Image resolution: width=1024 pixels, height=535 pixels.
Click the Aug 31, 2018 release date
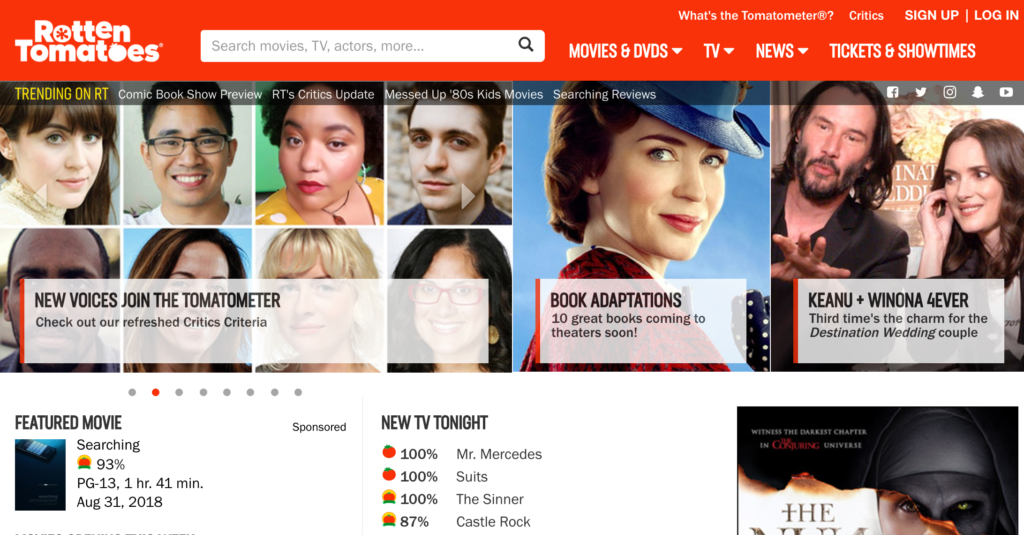point(120,502)
